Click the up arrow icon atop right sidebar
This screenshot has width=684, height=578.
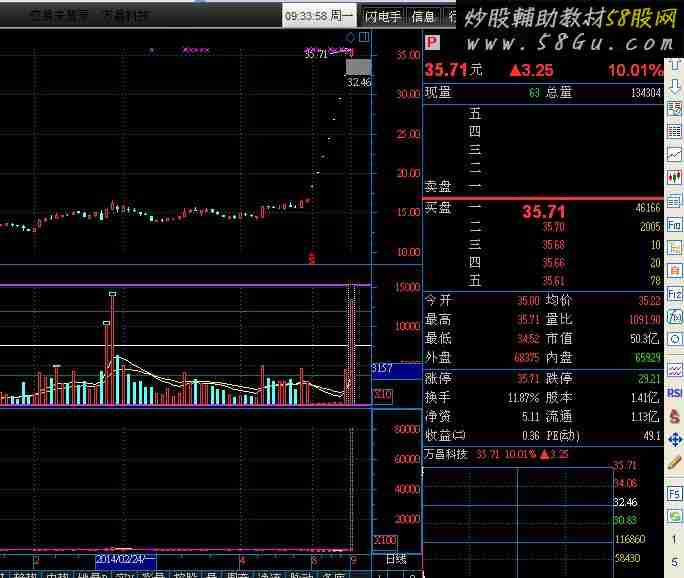(x=675, y=63)
